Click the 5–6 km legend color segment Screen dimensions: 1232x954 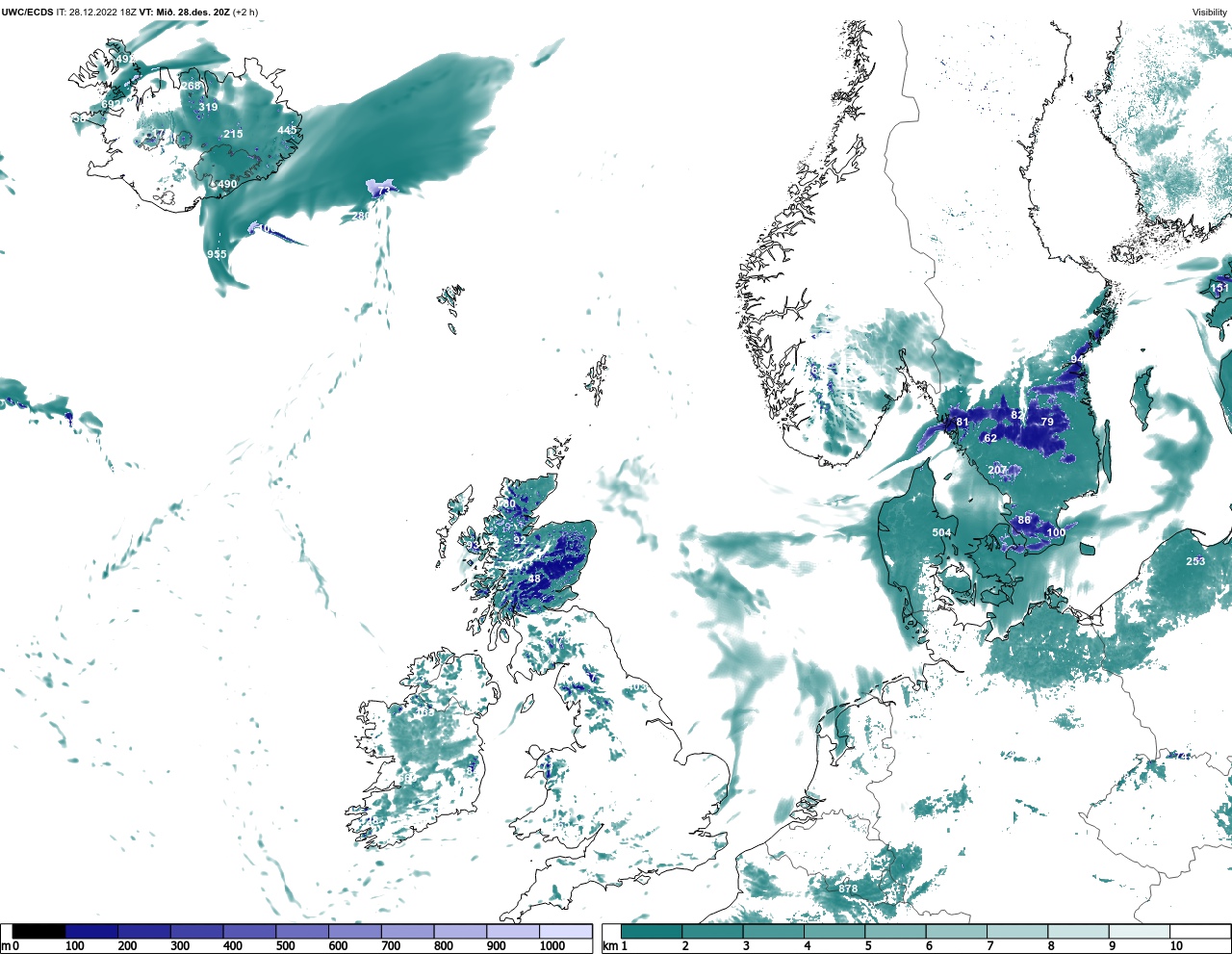click(895, 931)
